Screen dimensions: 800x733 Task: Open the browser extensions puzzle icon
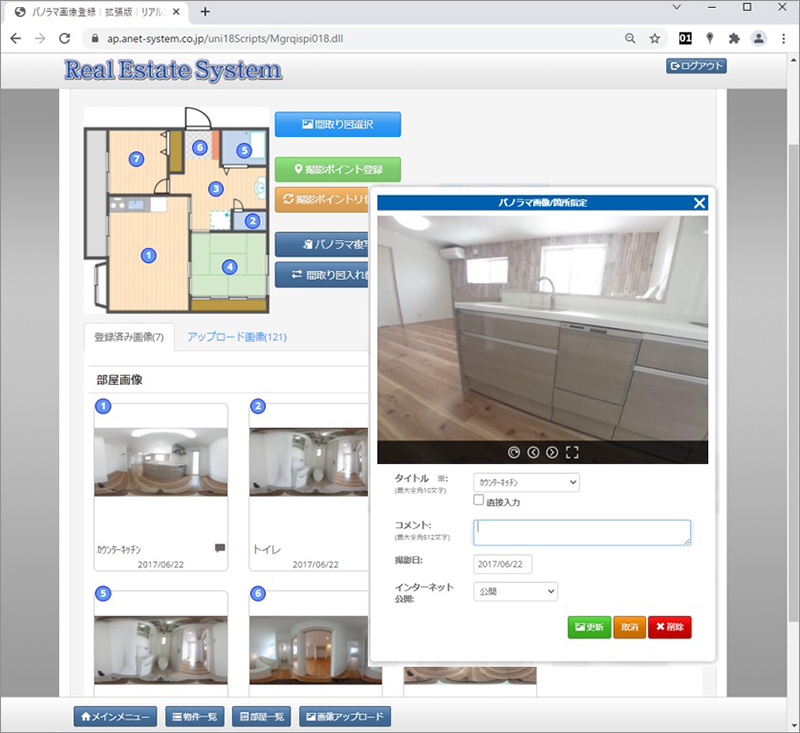point(734,38)
